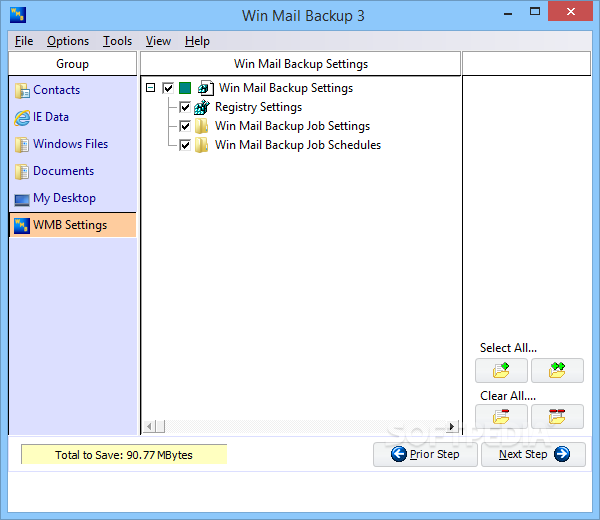Collapse the Win Mail Backup Settings tree node

tap(151, 88)
